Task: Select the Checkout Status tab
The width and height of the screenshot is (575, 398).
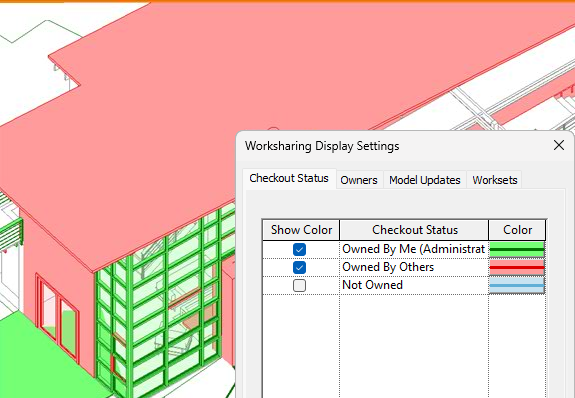Action: [x=289, y=179]
